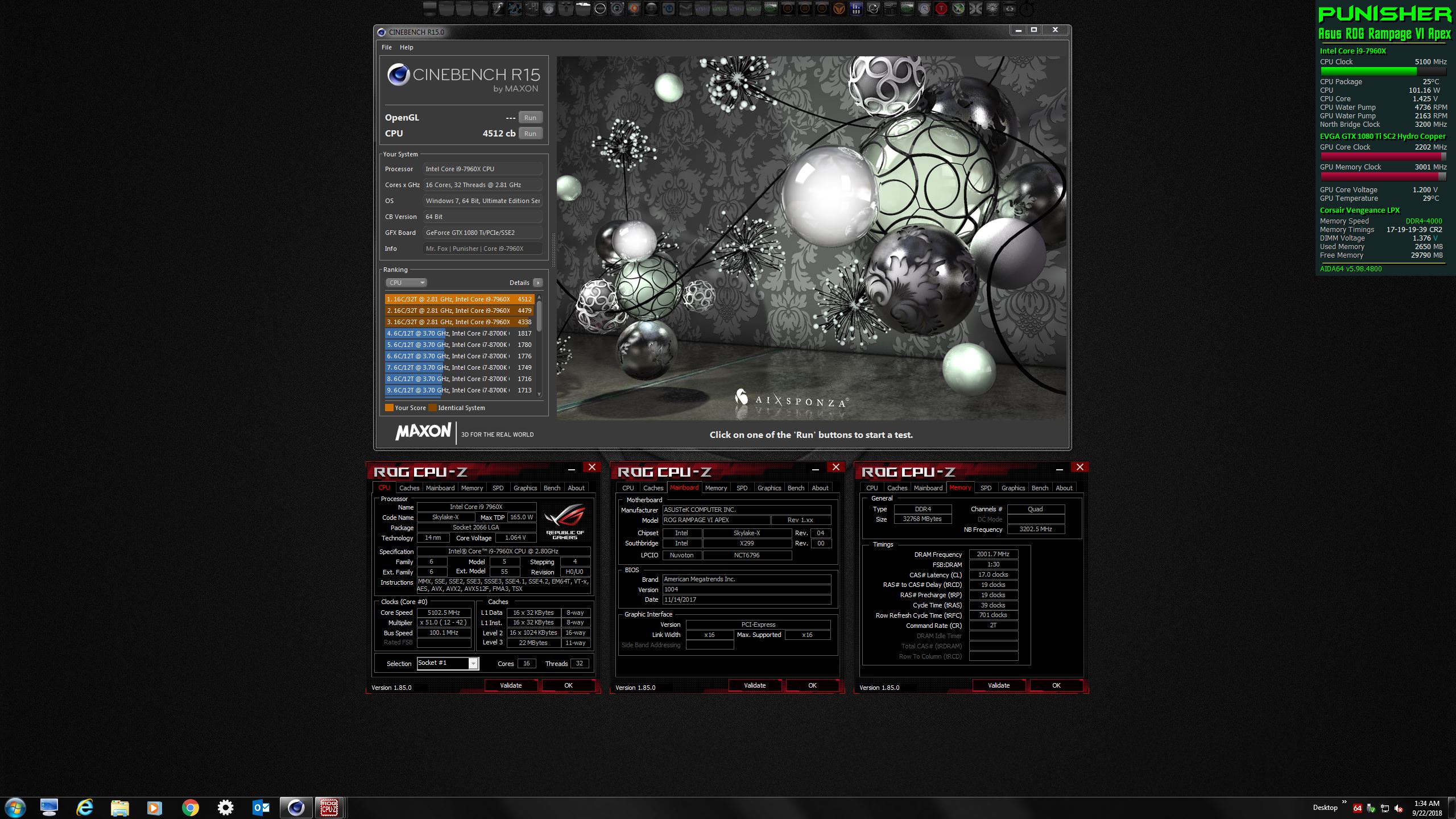Click the taskbar clock 1:34 AM

[x=1426, y=804]
